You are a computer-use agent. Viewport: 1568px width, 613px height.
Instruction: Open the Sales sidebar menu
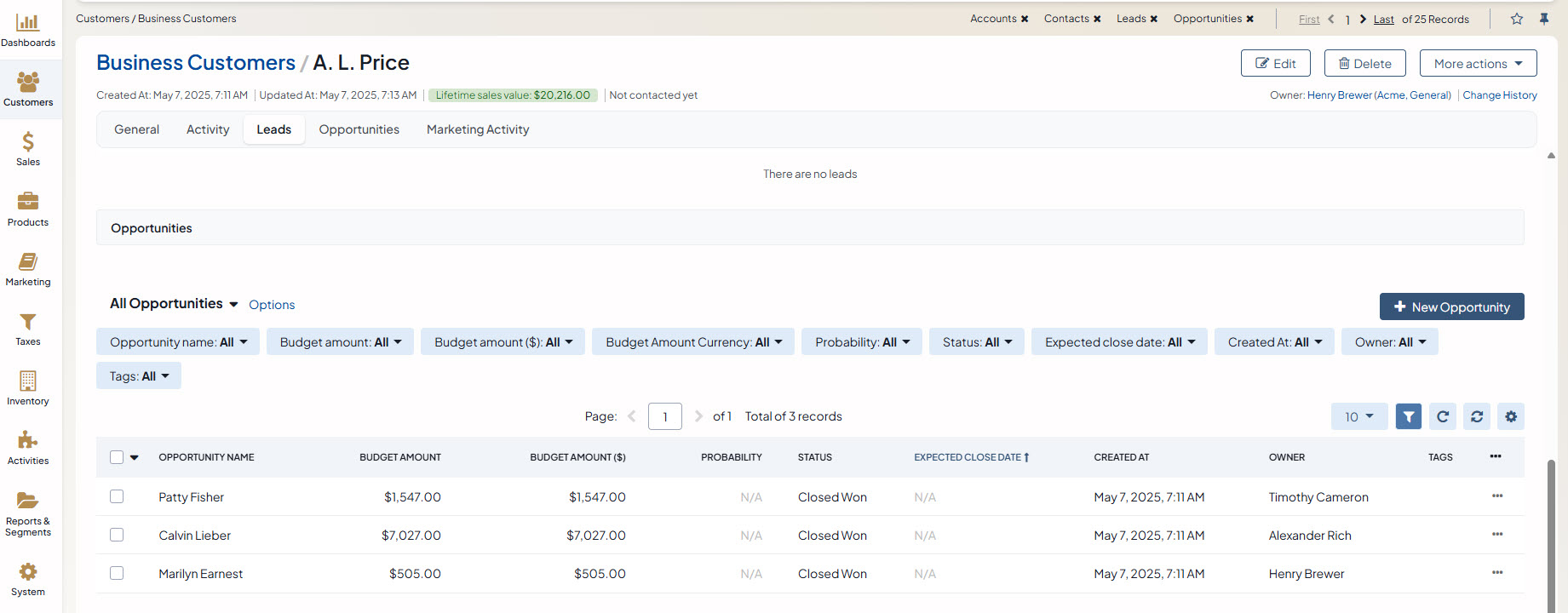click(28, 149)
